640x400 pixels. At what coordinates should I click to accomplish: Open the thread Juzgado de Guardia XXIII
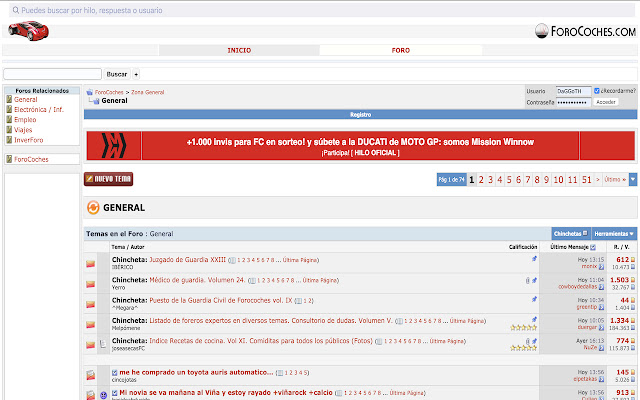[187, 260]
